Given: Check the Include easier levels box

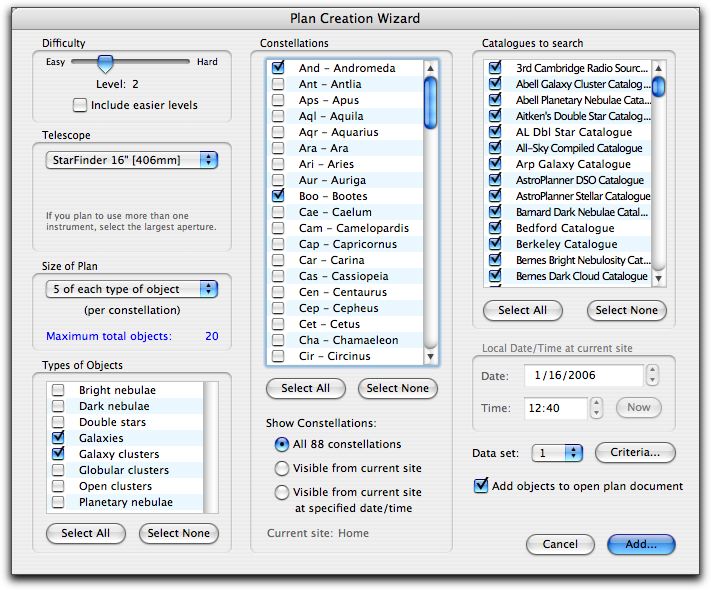Looking at the screenshot, I should [x=80, y=105].
